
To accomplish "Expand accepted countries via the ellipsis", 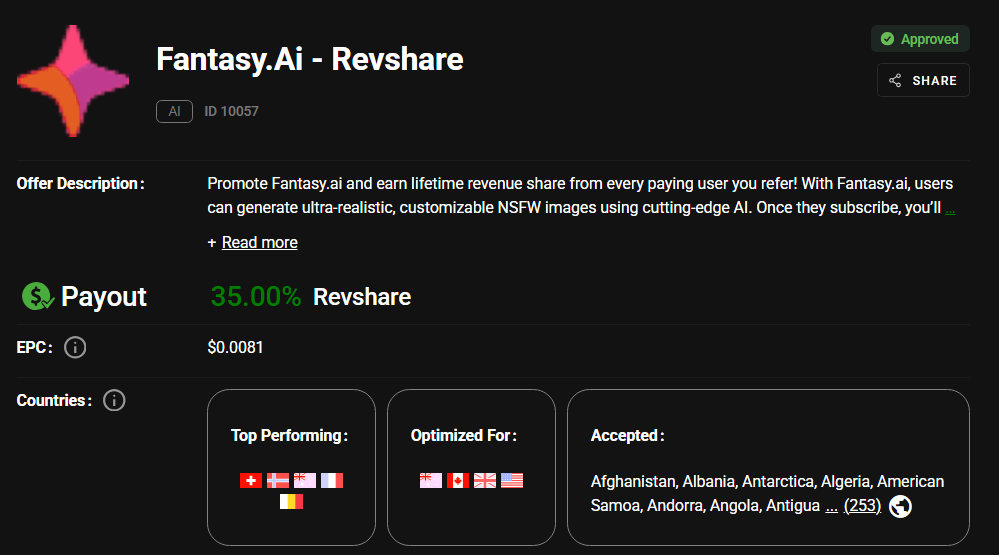I will [x=831, y=507].
